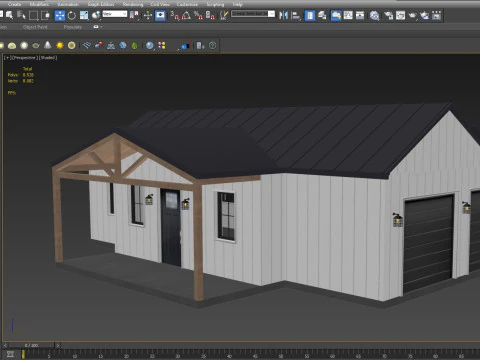Pick the Select and Place tool

(96, 15)
